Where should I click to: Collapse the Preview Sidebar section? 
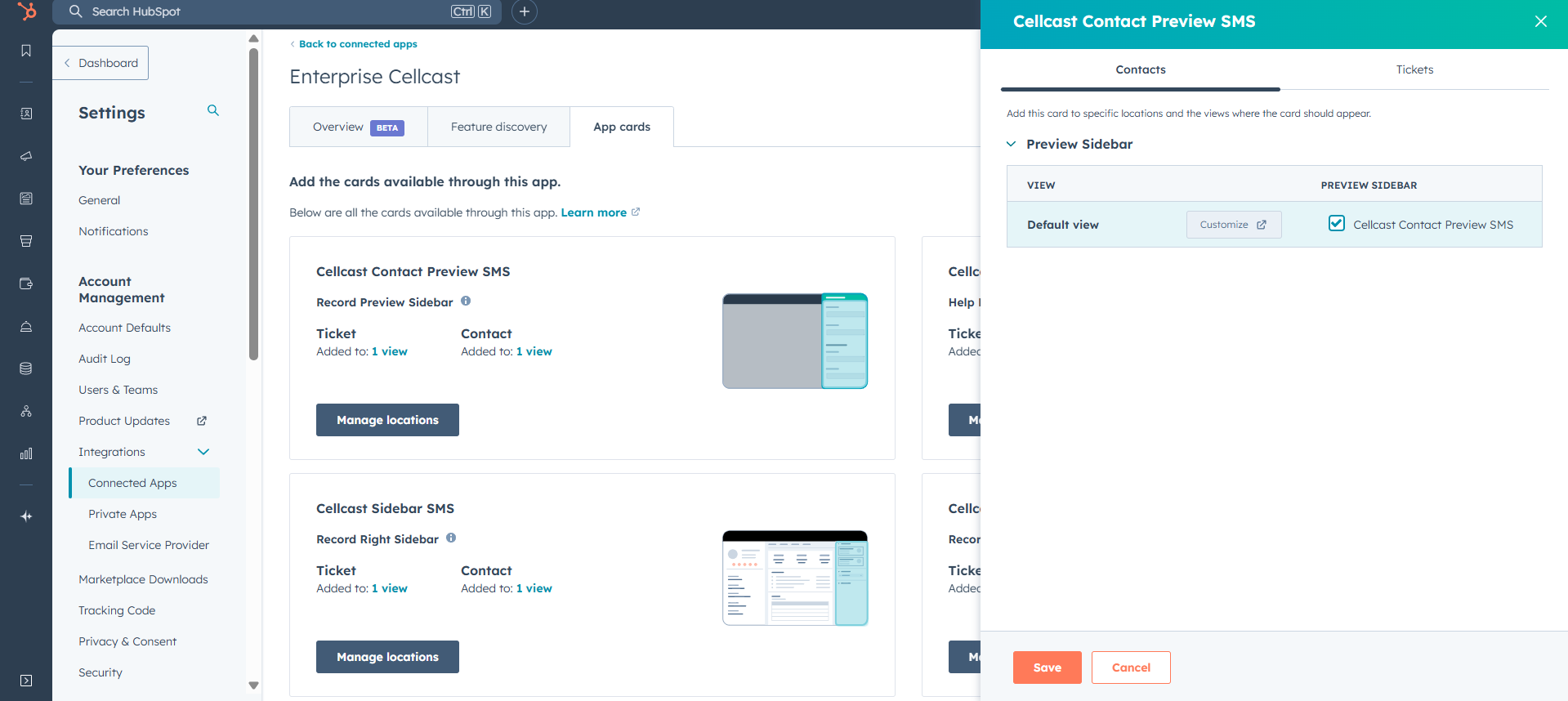pyautogui.click(x=1011, y=144)
